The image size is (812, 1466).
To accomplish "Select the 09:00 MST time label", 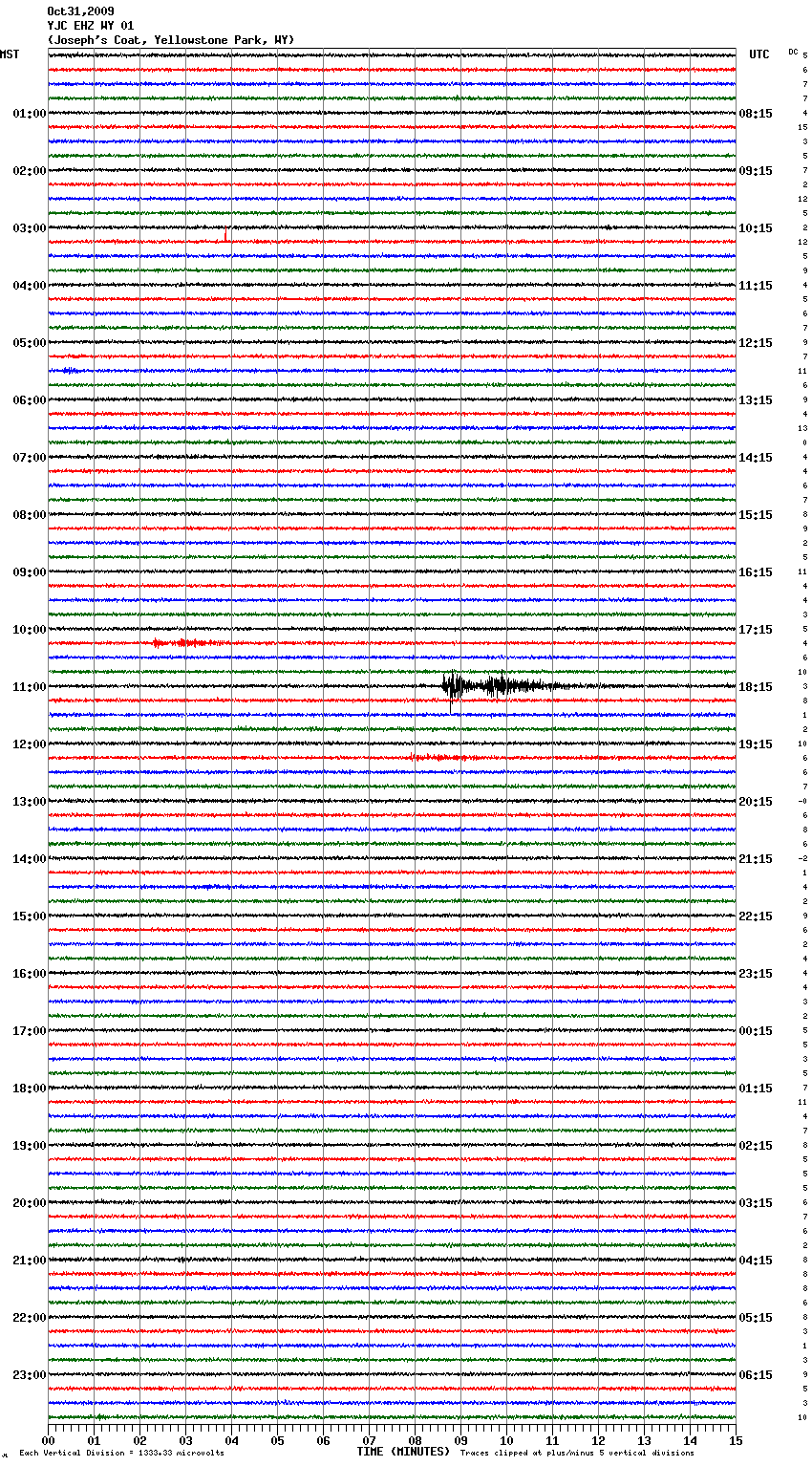I will [x=30, y=572].
